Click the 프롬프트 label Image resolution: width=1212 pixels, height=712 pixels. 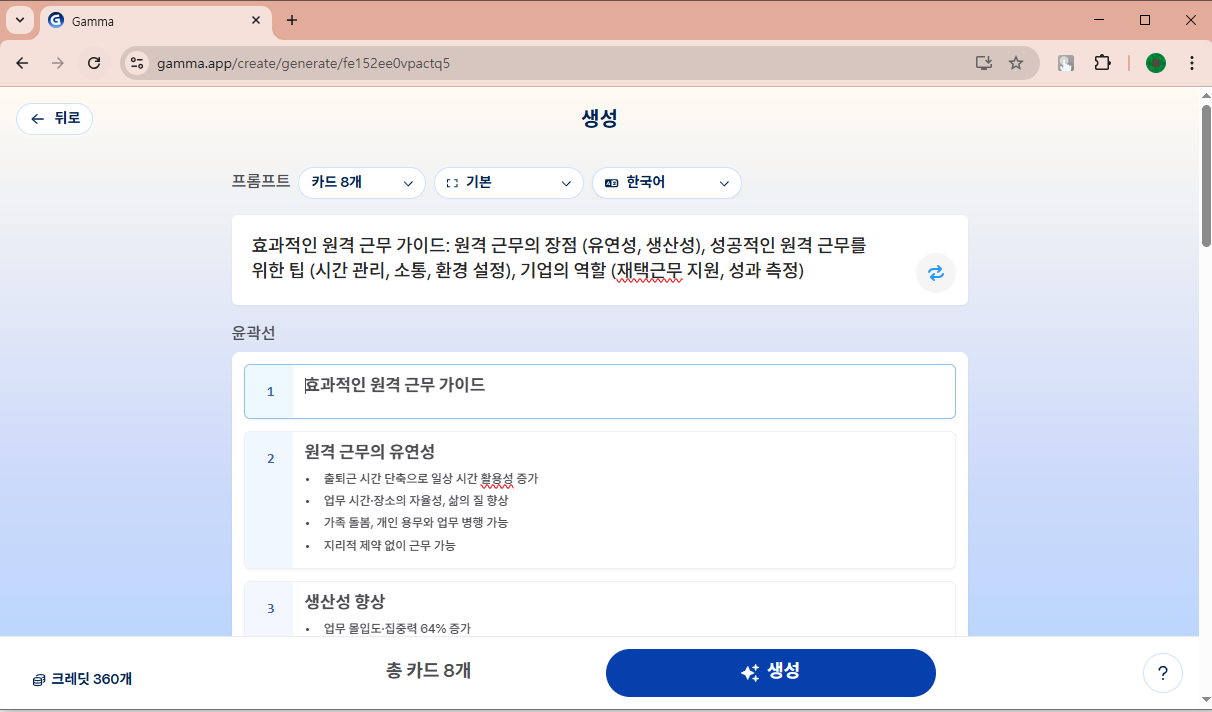[261, 182]
